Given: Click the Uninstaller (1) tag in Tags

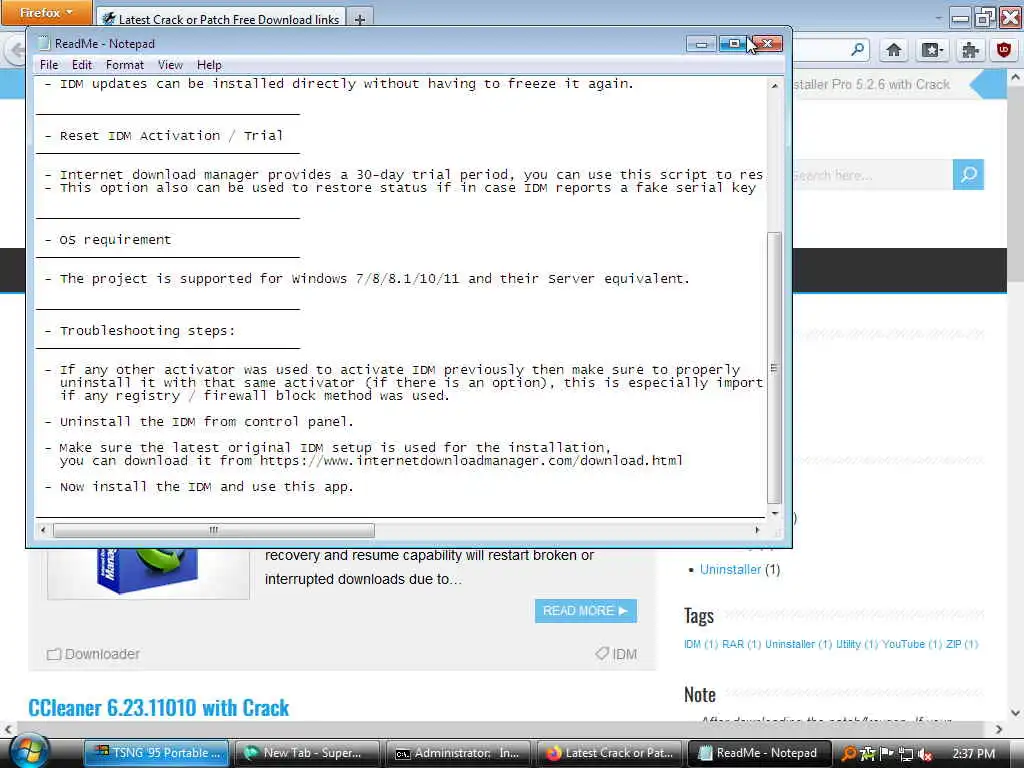Looking at the screenshot, I should [798, 644].
